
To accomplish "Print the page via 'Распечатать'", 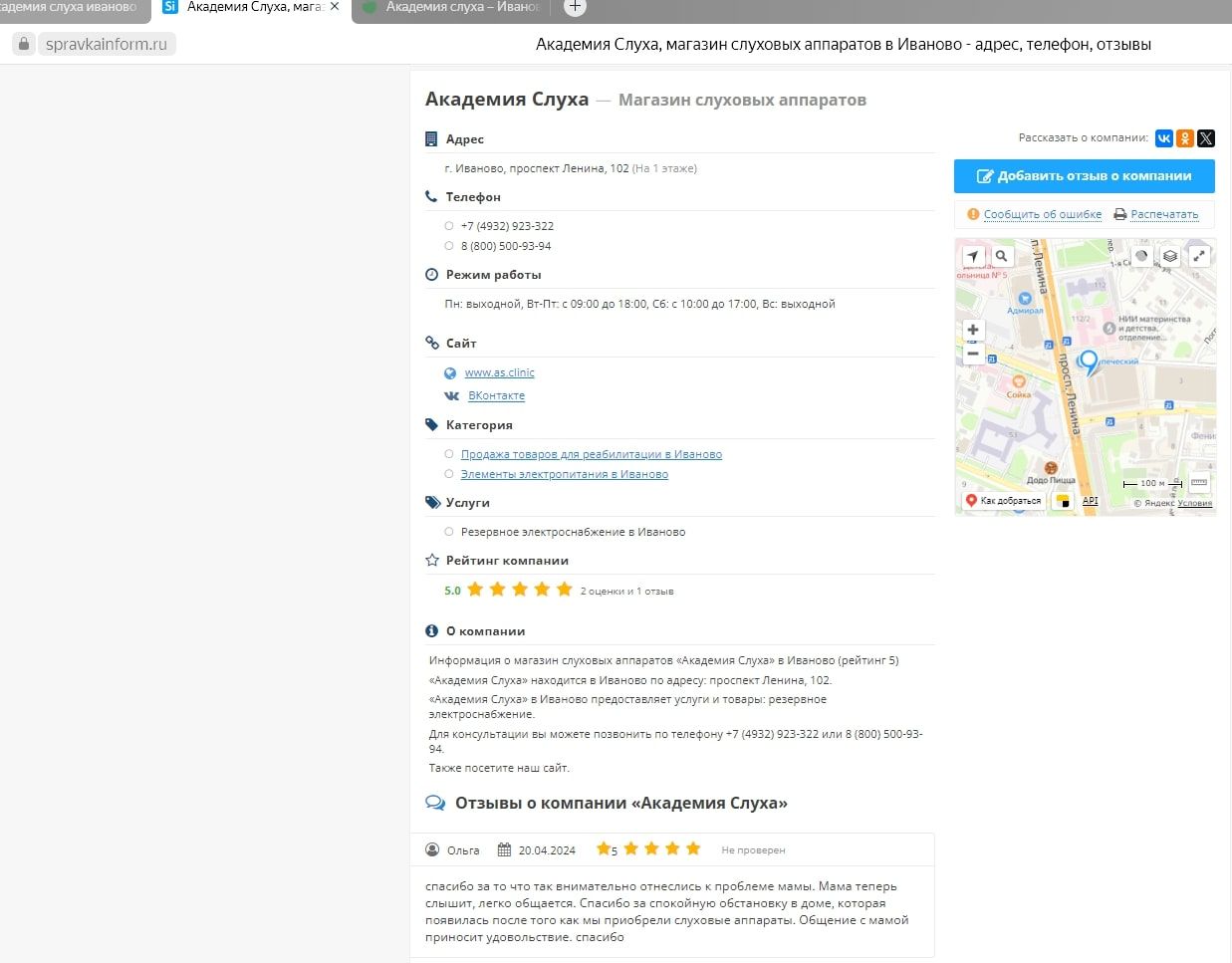I will coord(1163,214).
